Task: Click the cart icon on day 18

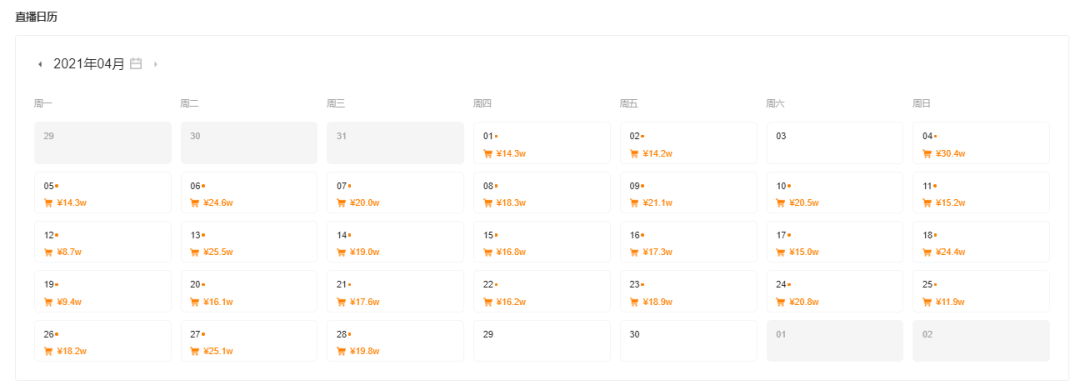Action: [x=927, y=252]
